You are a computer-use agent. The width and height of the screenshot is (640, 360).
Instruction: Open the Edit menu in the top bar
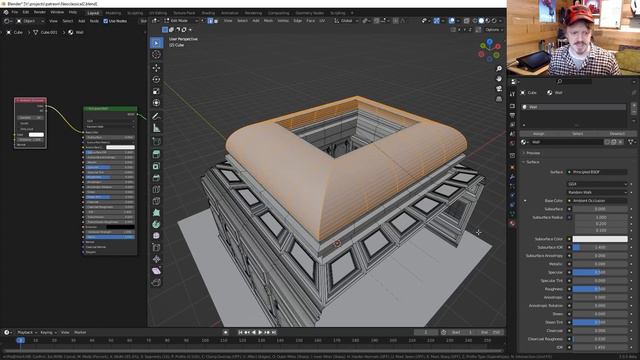coord(26,12)
